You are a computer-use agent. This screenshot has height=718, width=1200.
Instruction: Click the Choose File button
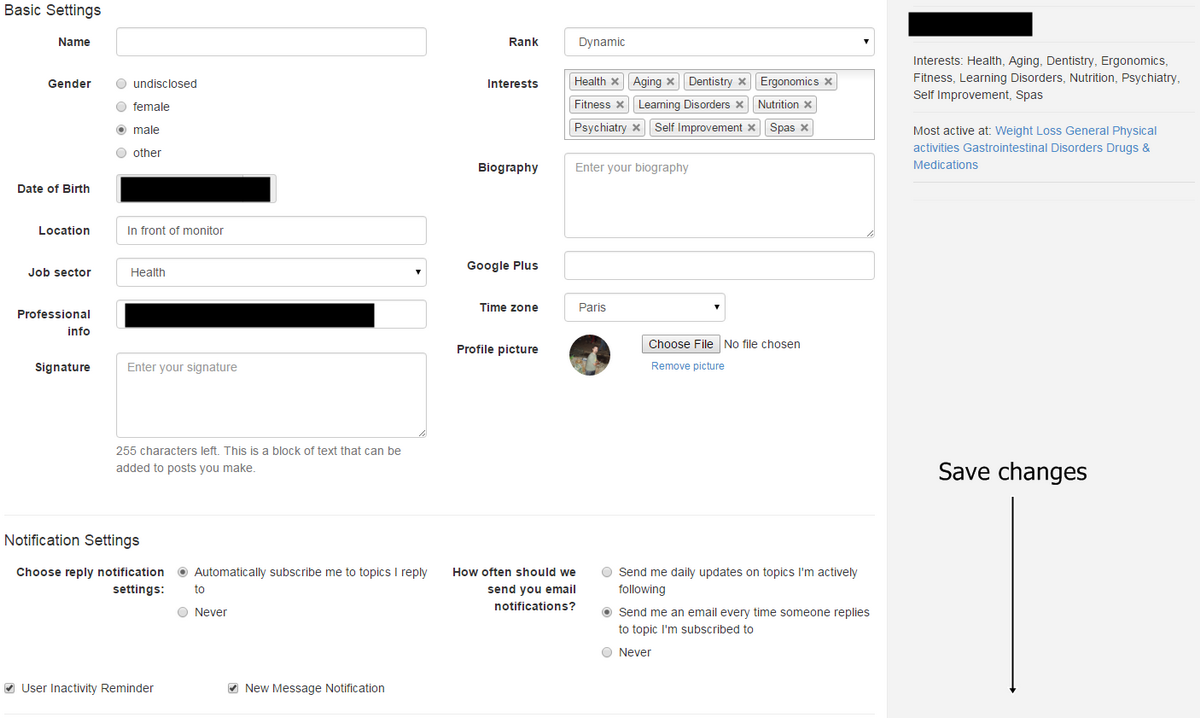[681, 344]
